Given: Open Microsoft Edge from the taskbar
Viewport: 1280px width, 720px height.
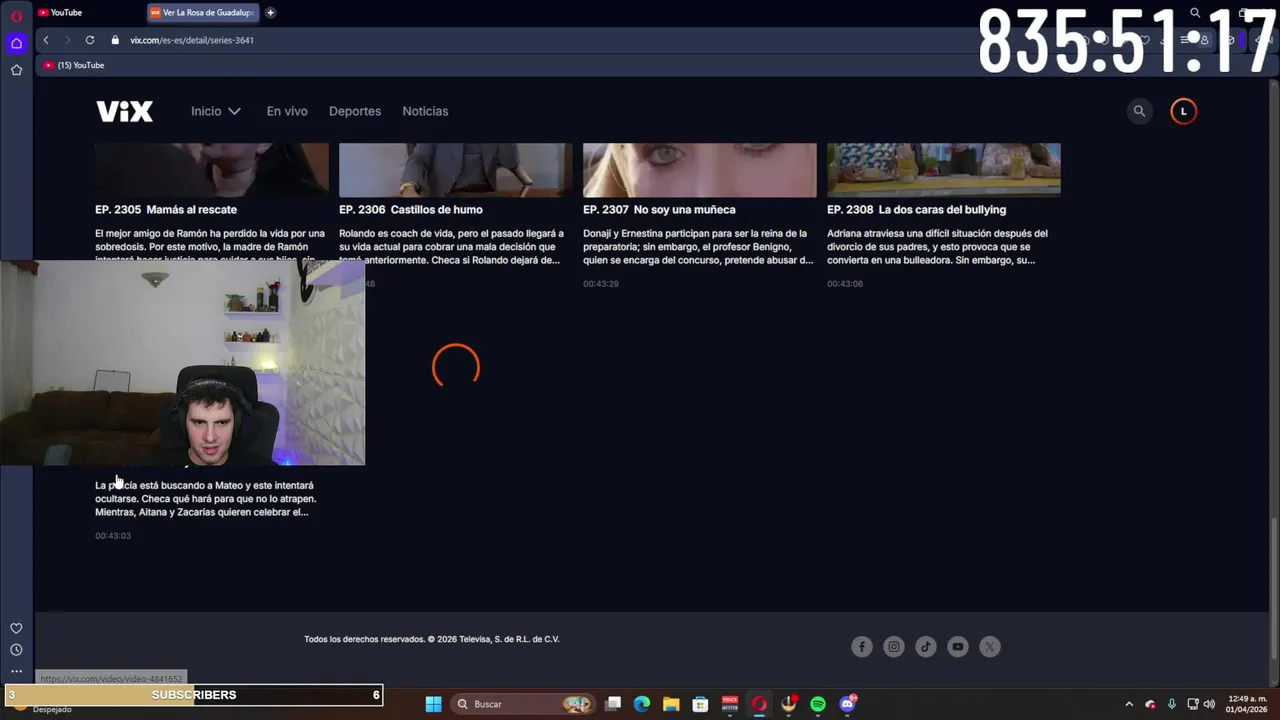Looking at the screenshot, I should coord(642,704).
